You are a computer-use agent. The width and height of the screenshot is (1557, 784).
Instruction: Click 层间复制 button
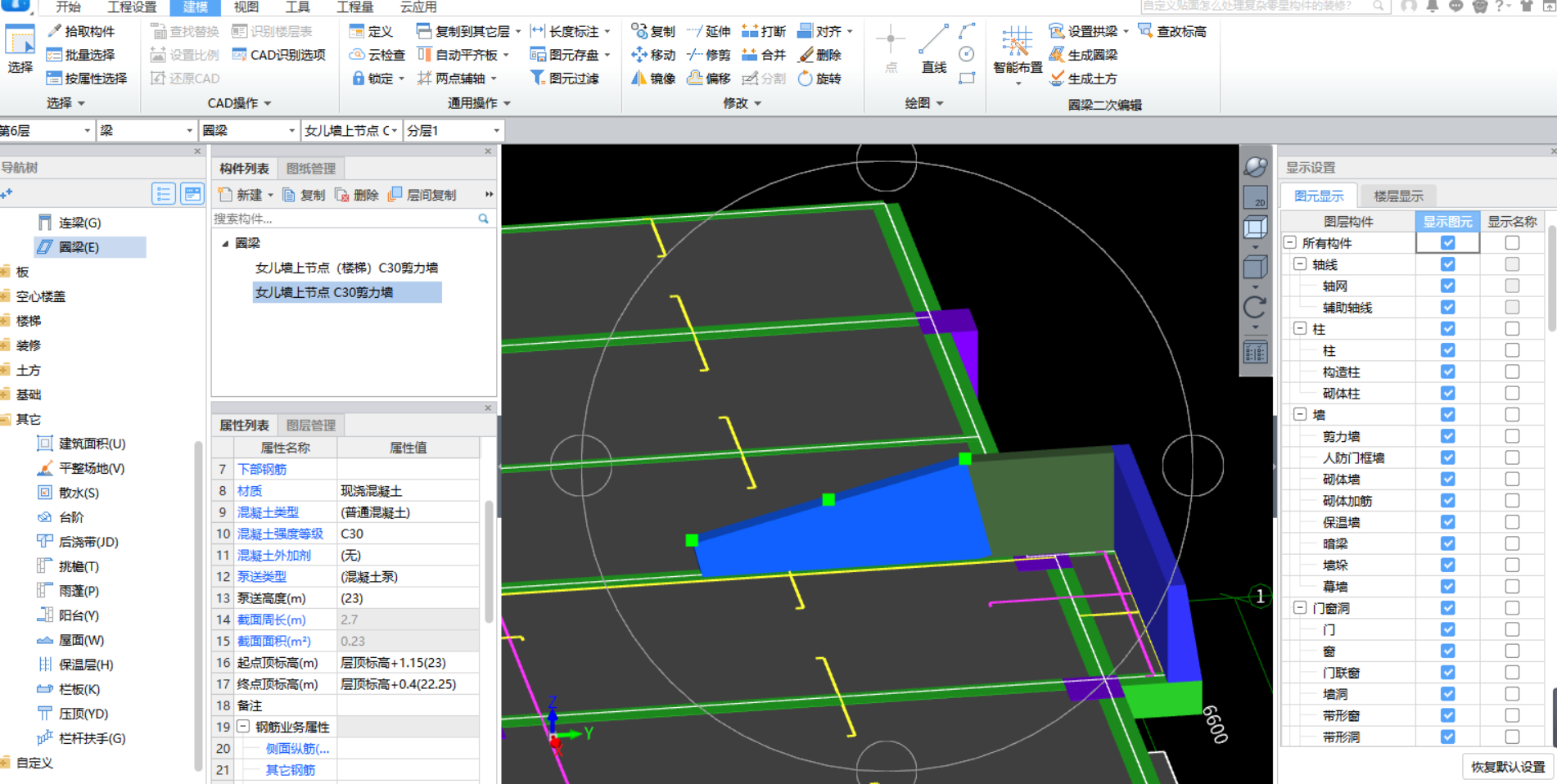[422, 195]
